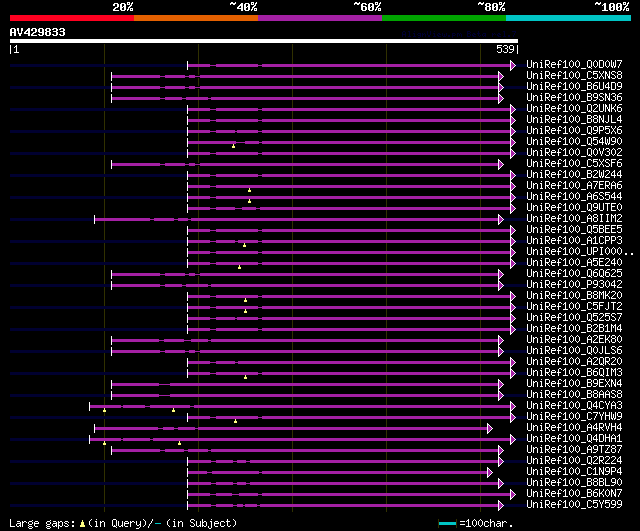
Task: Select the UniRef100_B2B1M4 label
Action: pyautogui.click(x=574, y=329)
